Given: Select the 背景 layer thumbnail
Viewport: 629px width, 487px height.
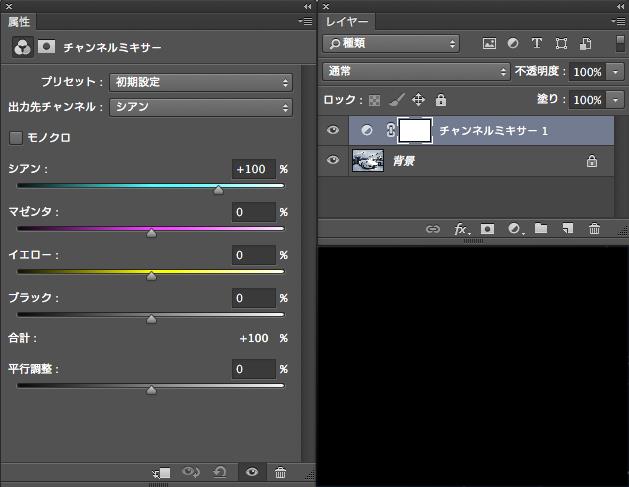Looking at the screenshot, I should [368, 160].
